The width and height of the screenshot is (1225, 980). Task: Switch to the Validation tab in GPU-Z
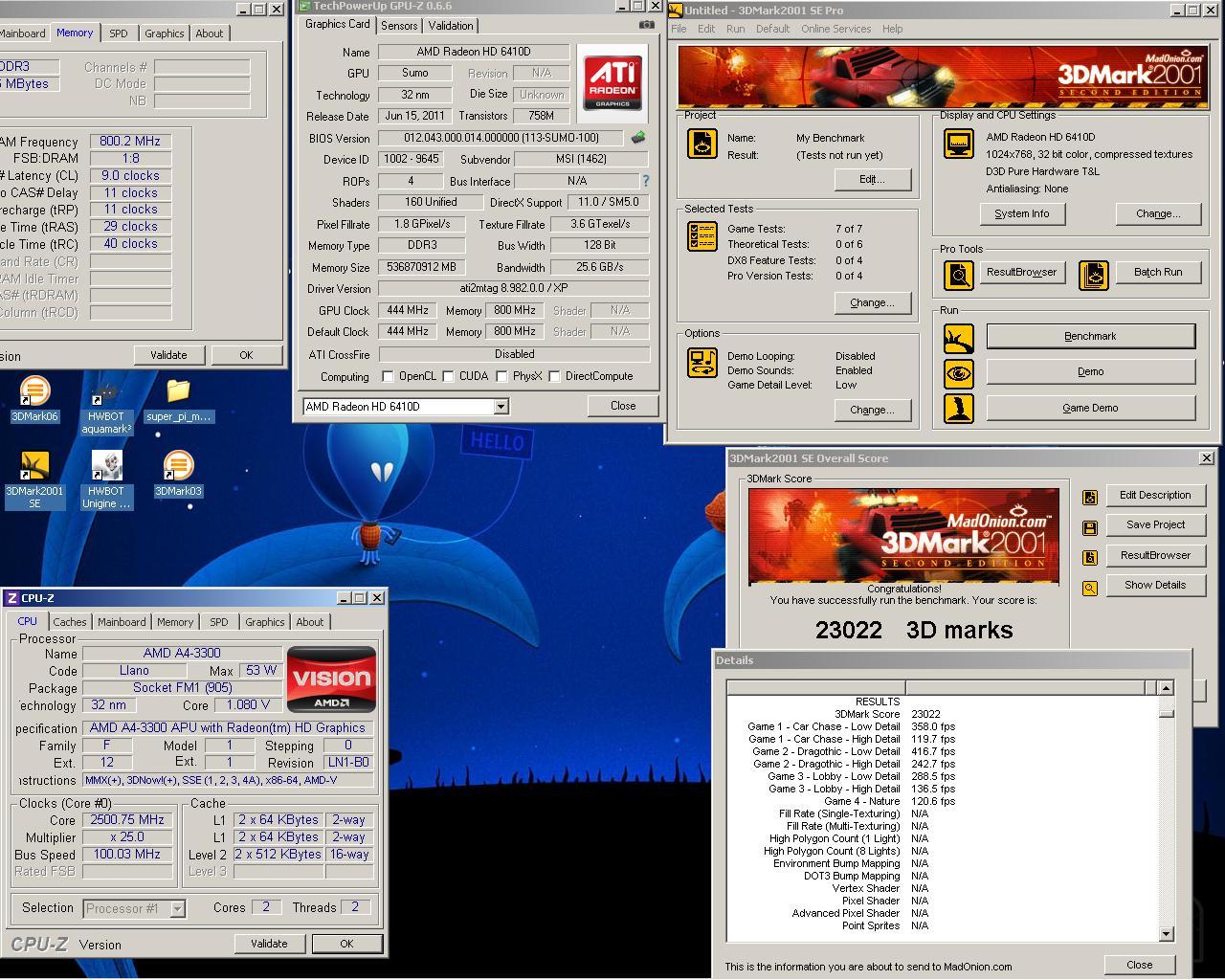451,26
